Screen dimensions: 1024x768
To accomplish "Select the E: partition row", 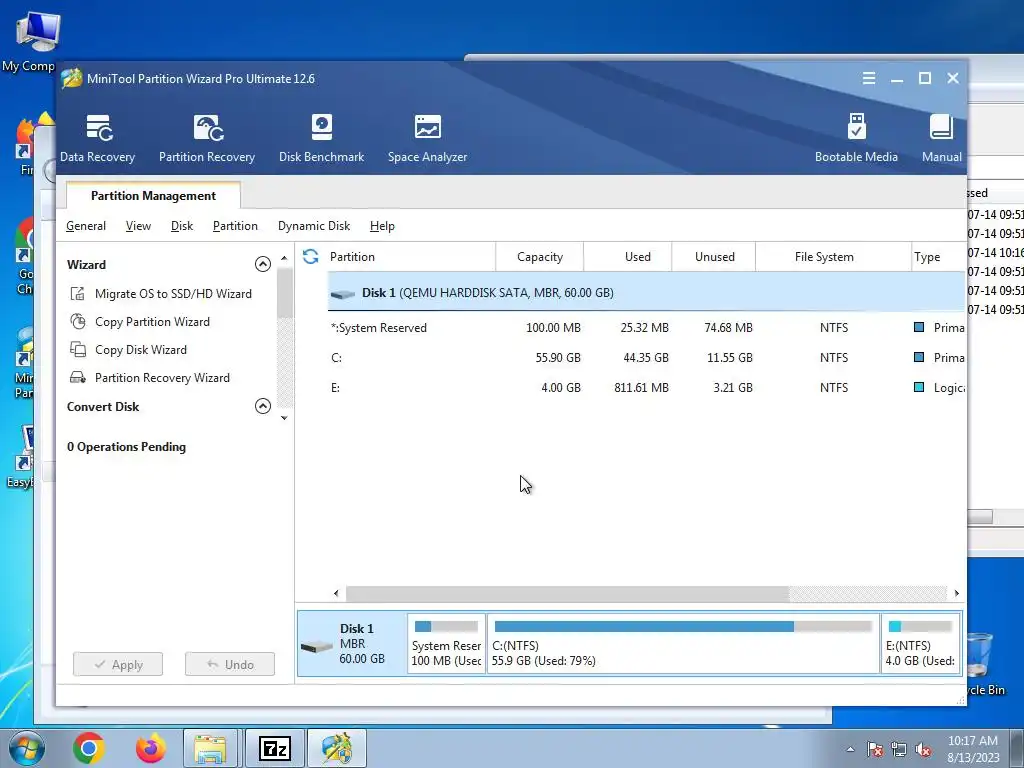I will click(x=647, y=388).
